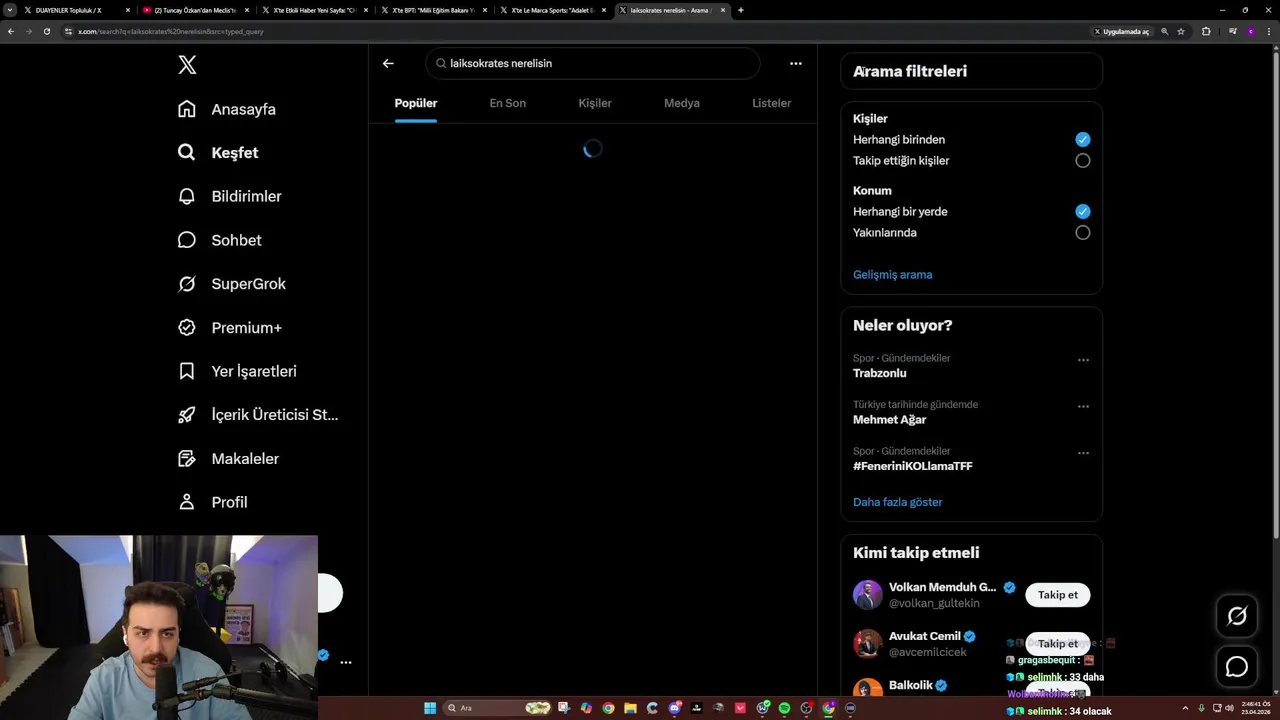Open a new browser tab

pos(740,10)
